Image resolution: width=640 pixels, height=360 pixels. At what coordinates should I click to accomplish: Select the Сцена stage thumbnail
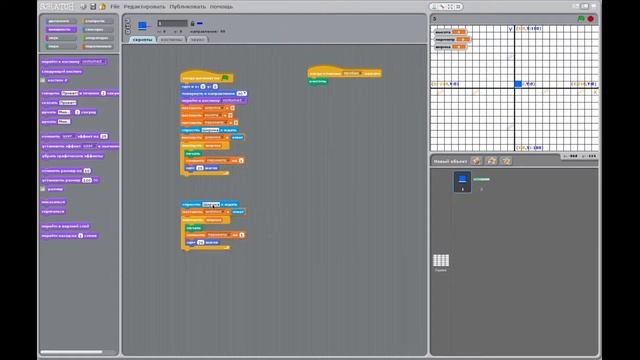pos(441,262)
